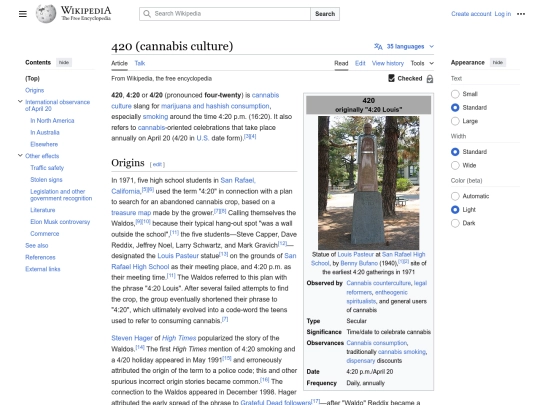
Task: Jump to Legislation and other government recognition
Action: click(61, 195)
